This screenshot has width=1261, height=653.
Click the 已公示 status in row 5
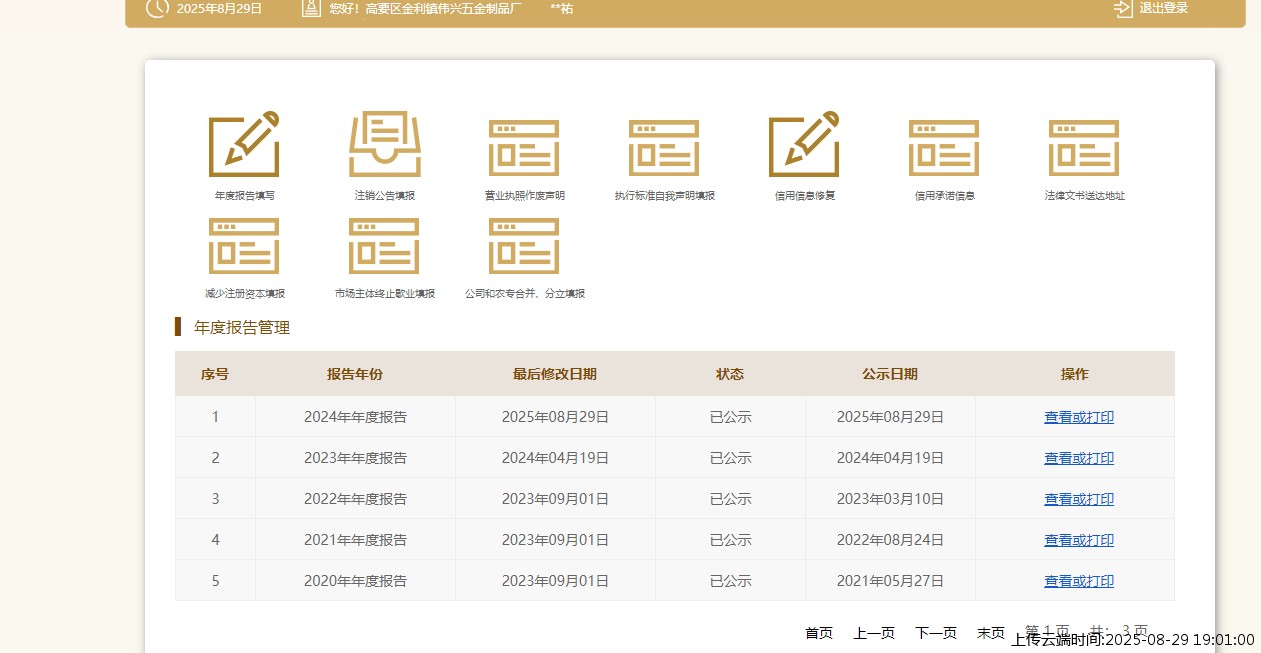click(730, 581)
